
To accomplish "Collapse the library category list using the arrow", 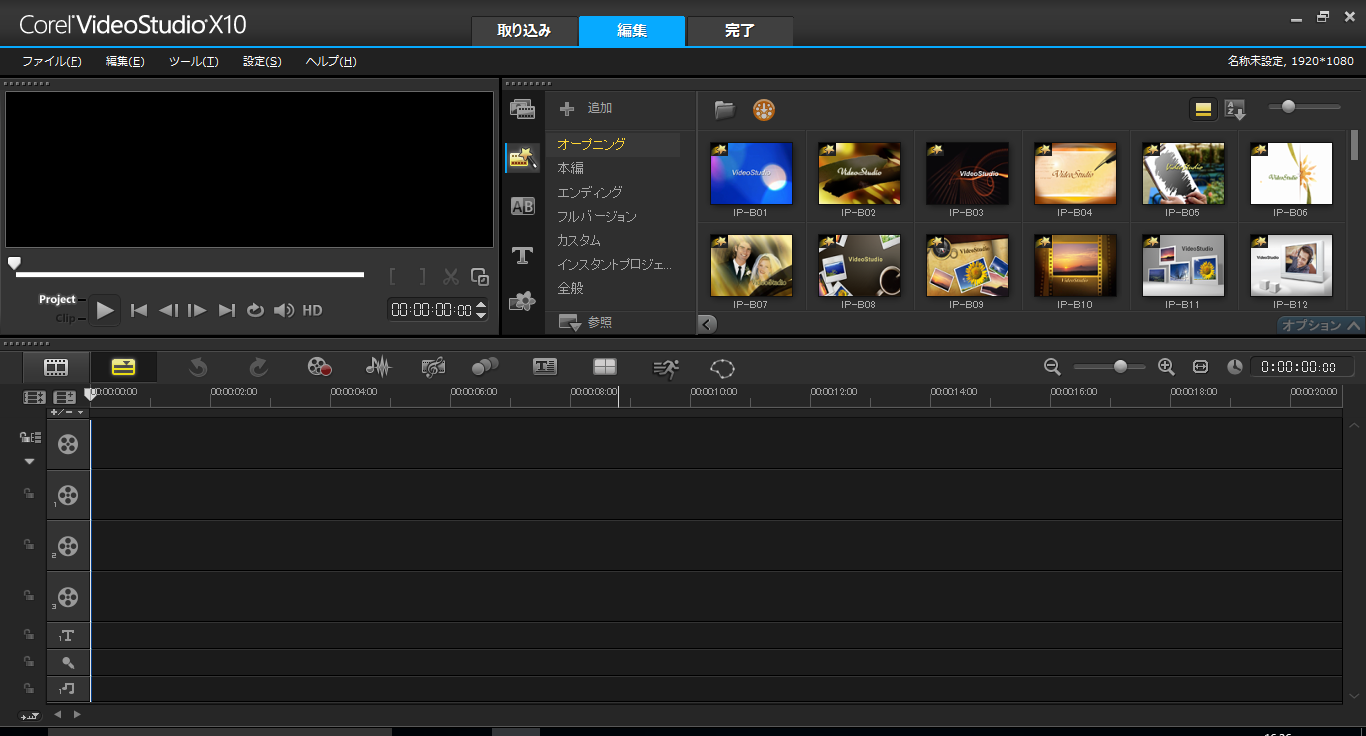I will coord(707,323).
